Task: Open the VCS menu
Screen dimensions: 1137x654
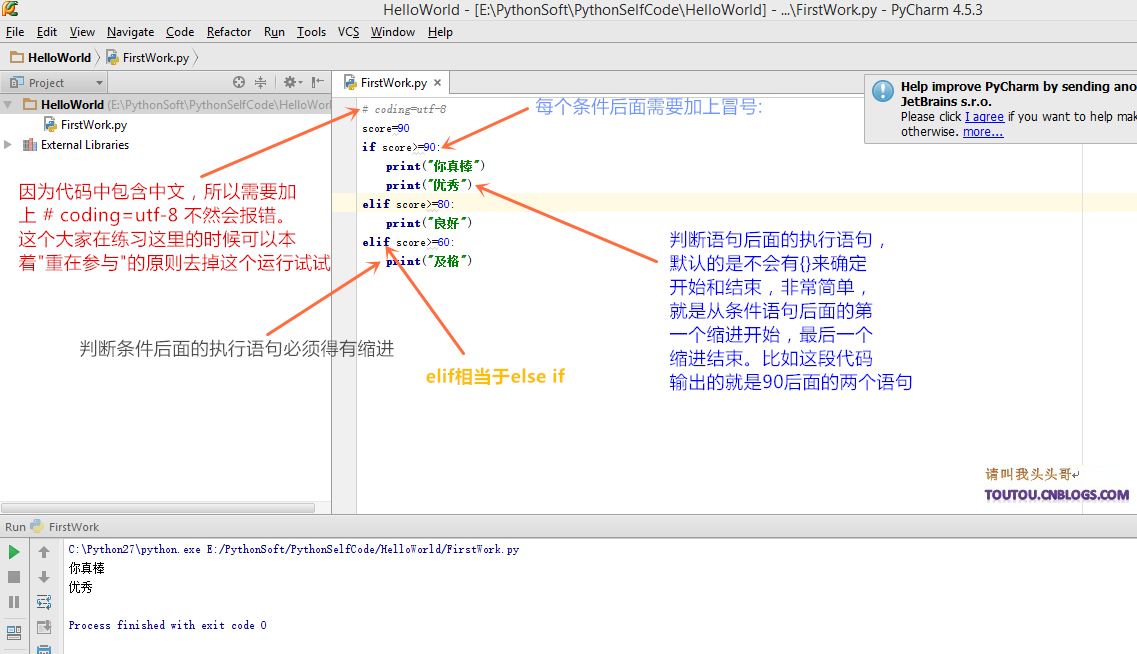Action: click(348, 32)
